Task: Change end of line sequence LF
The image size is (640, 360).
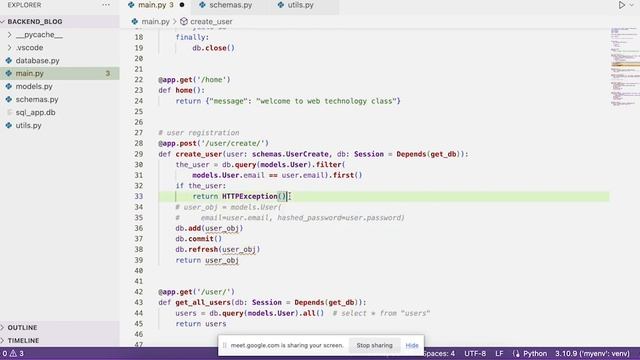Action: coord(499,353)
